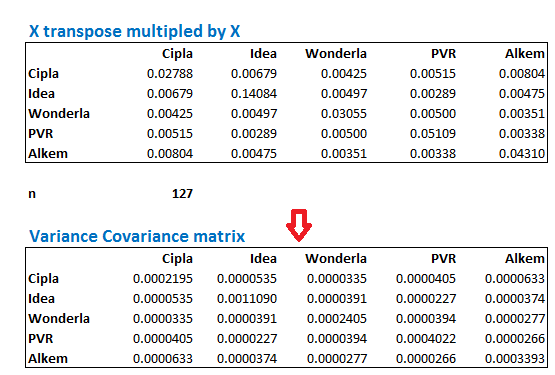Select 0.00804 in the Alkem row

[x=170, y=154]
